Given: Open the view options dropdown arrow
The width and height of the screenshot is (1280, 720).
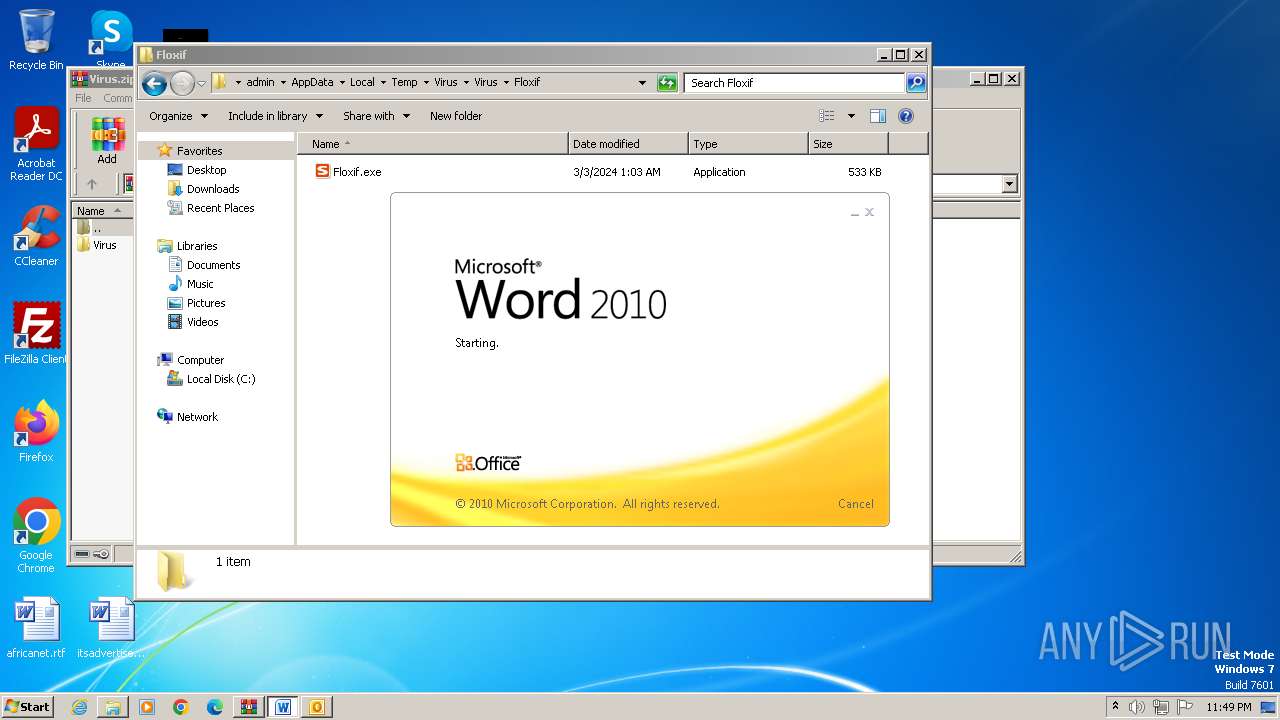Looking at the screenshot, I should coord(851,116).
